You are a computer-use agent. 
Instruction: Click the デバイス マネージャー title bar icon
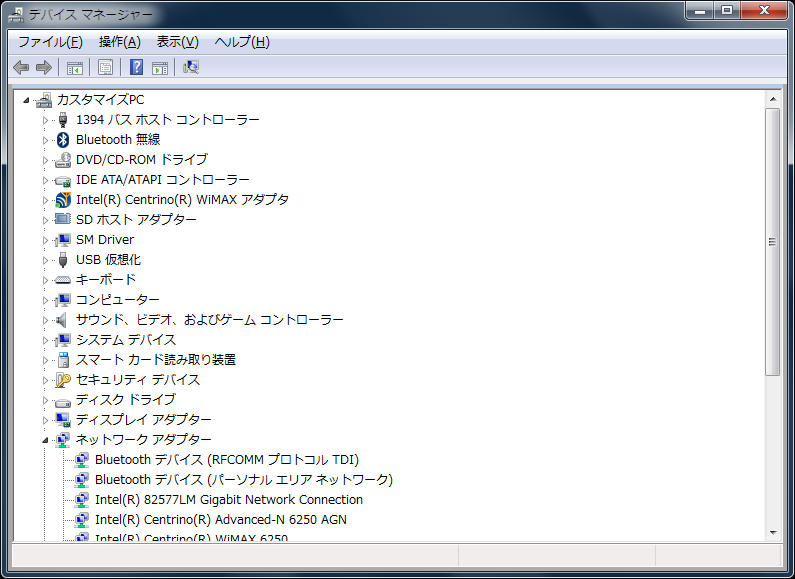tap(16, 15)
